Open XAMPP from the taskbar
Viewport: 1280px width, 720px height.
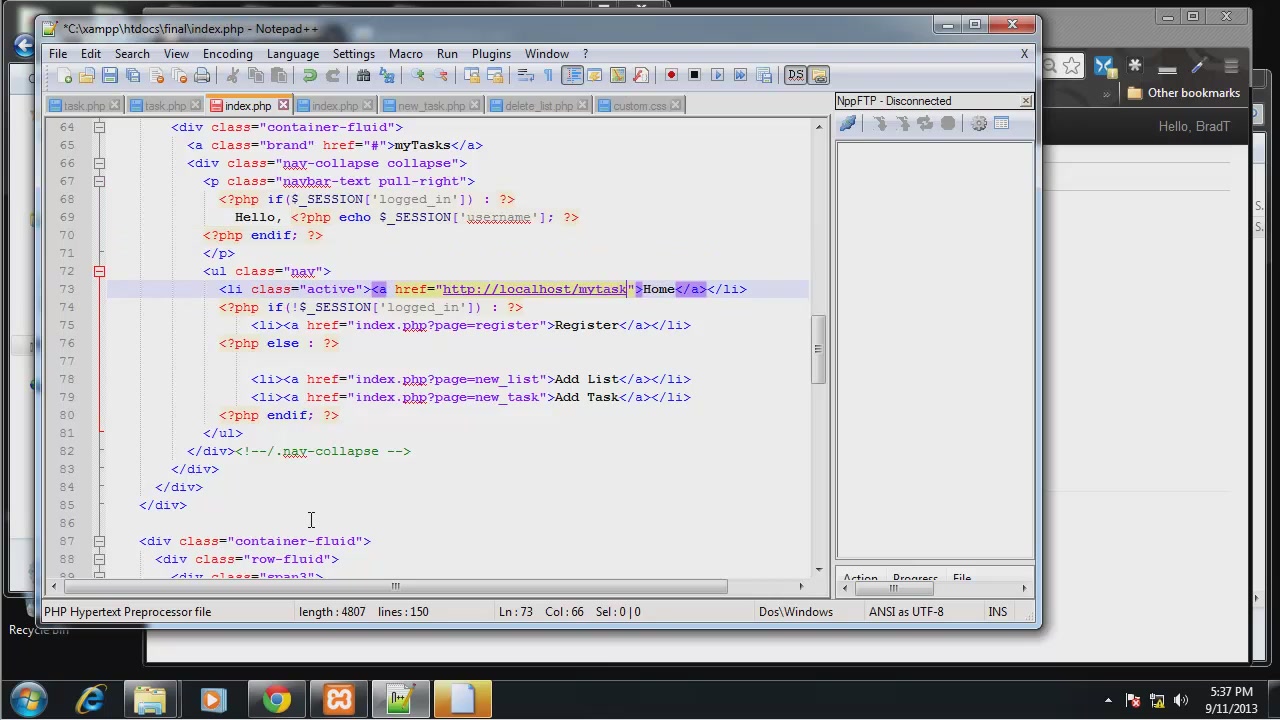coord(339,699)
